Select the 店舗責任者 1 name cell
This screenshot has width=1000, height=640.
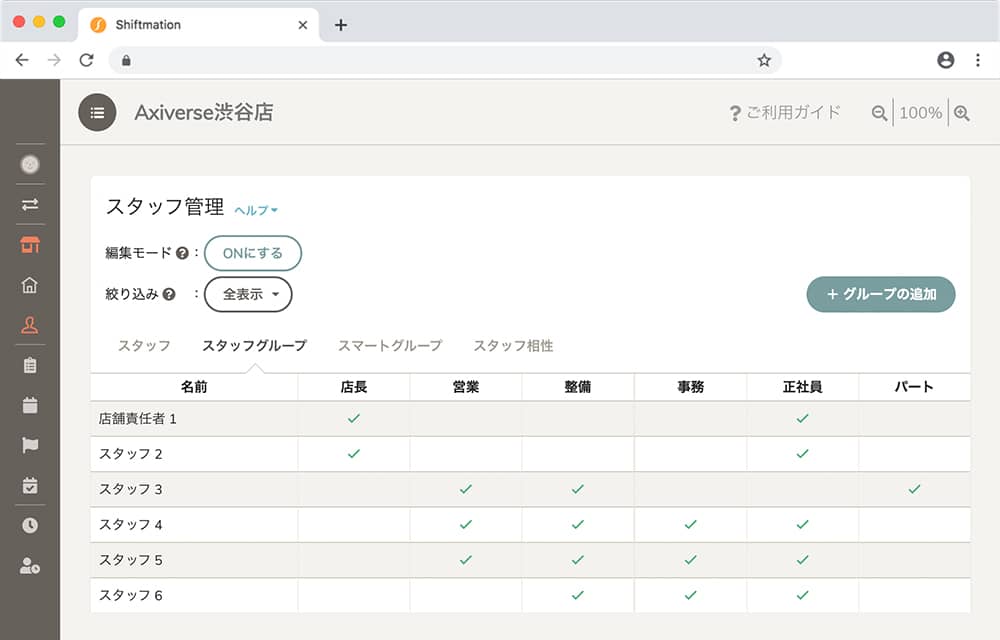(x=194, y=418)
